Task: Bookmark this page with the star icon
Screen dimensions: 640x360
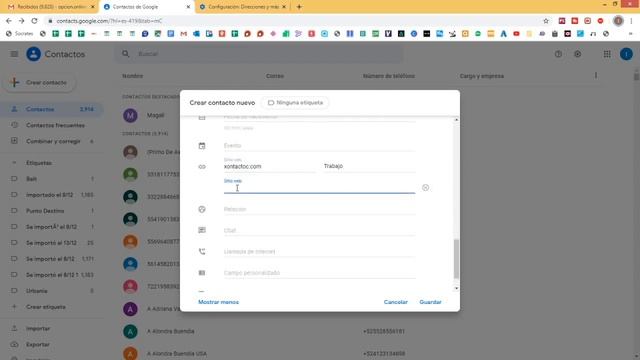Action: pos(546,21)
